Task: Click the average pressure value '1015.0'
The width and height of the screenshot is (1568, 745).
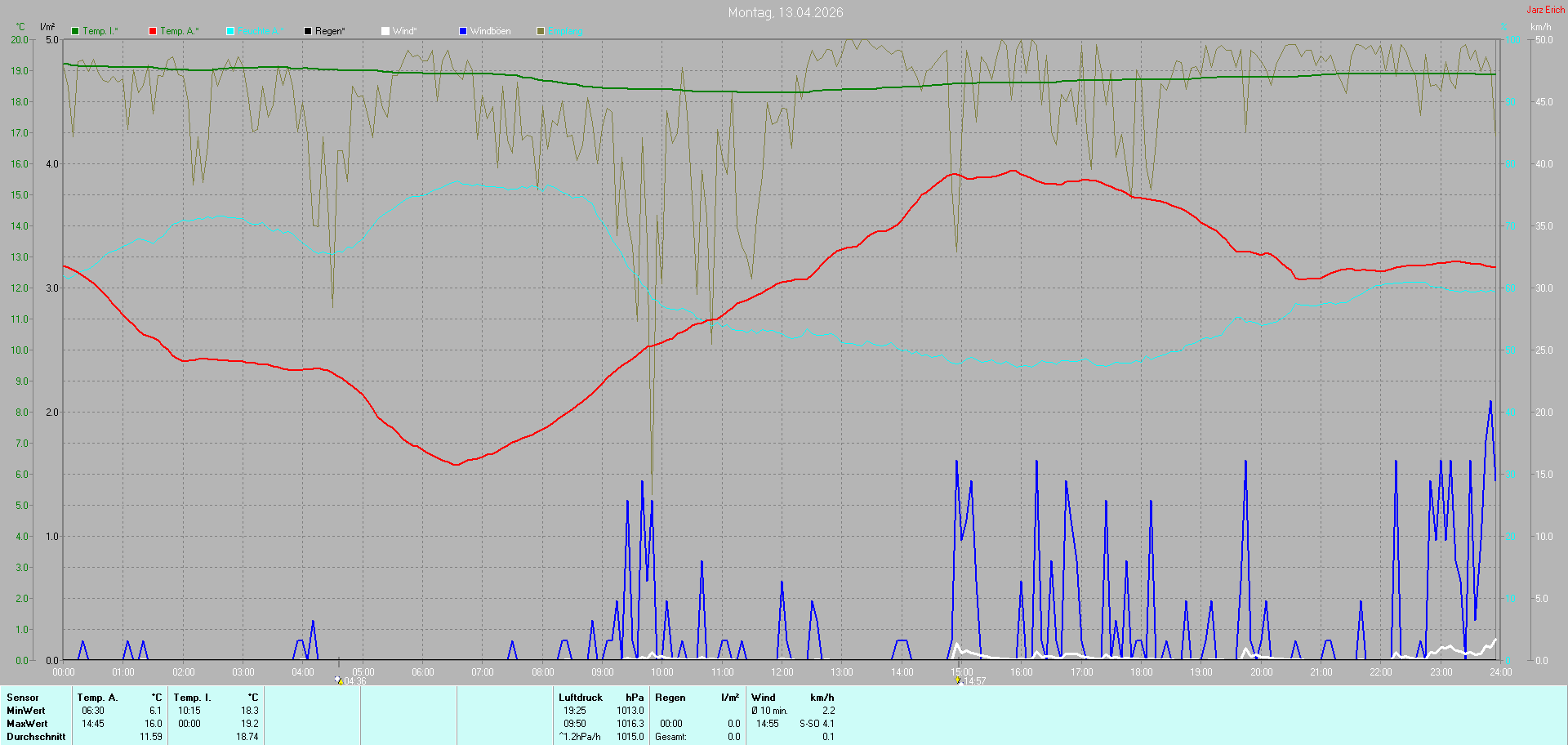Action: coord(630,737)
